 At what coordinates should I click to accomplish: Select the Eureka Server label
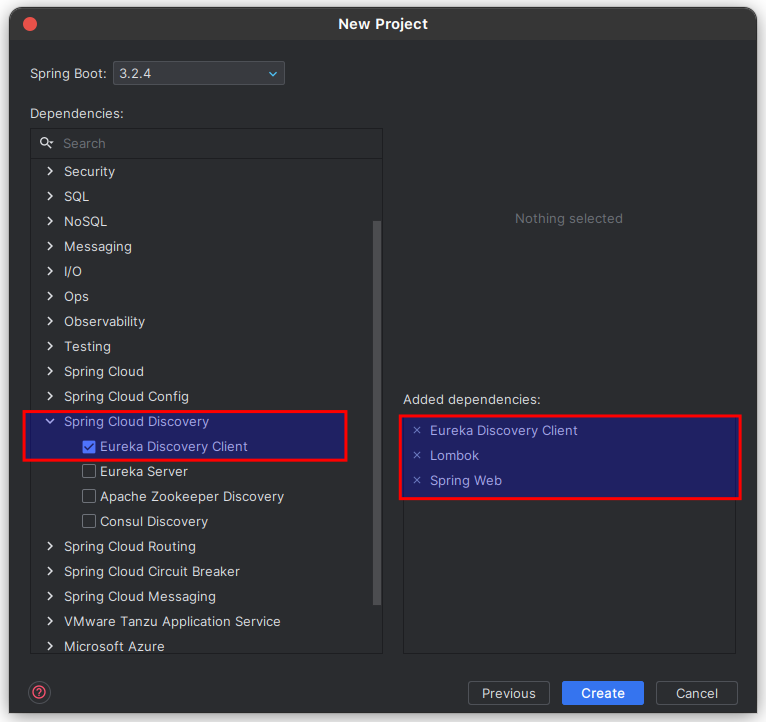[x=144, y=471]
